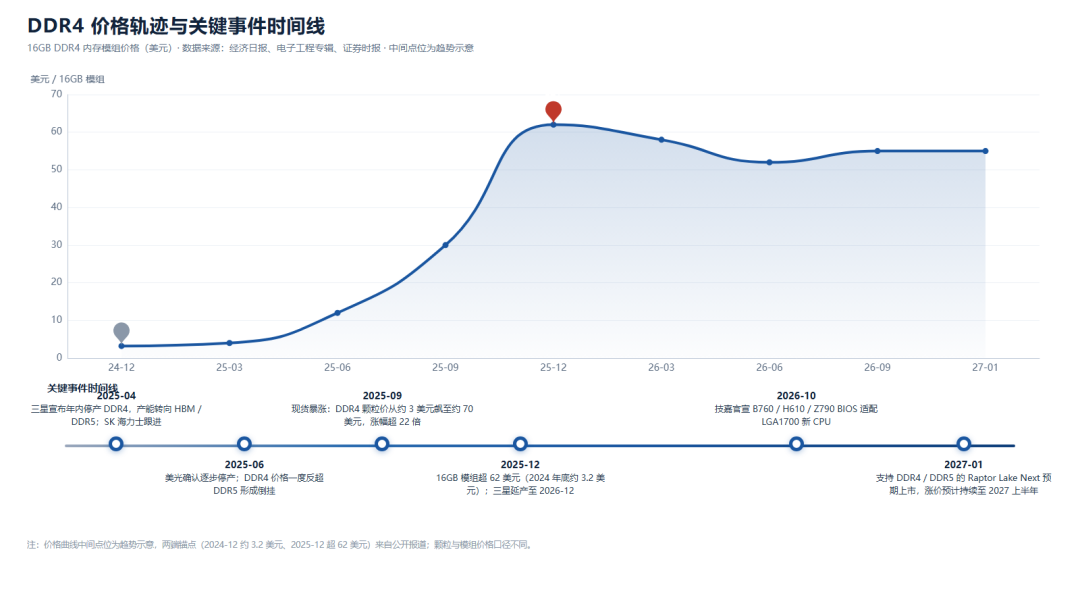The image size is (1080, 608).
Task: Click the x-axis label 24-12
Action: pos(121,368)
